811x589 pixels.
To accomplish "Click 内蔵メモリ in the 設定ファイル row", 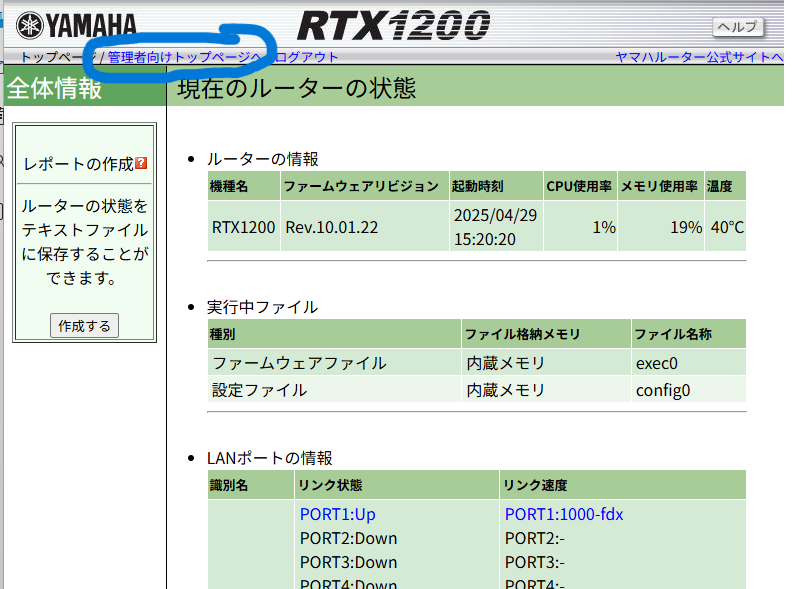I will click(x=506, y=390).
